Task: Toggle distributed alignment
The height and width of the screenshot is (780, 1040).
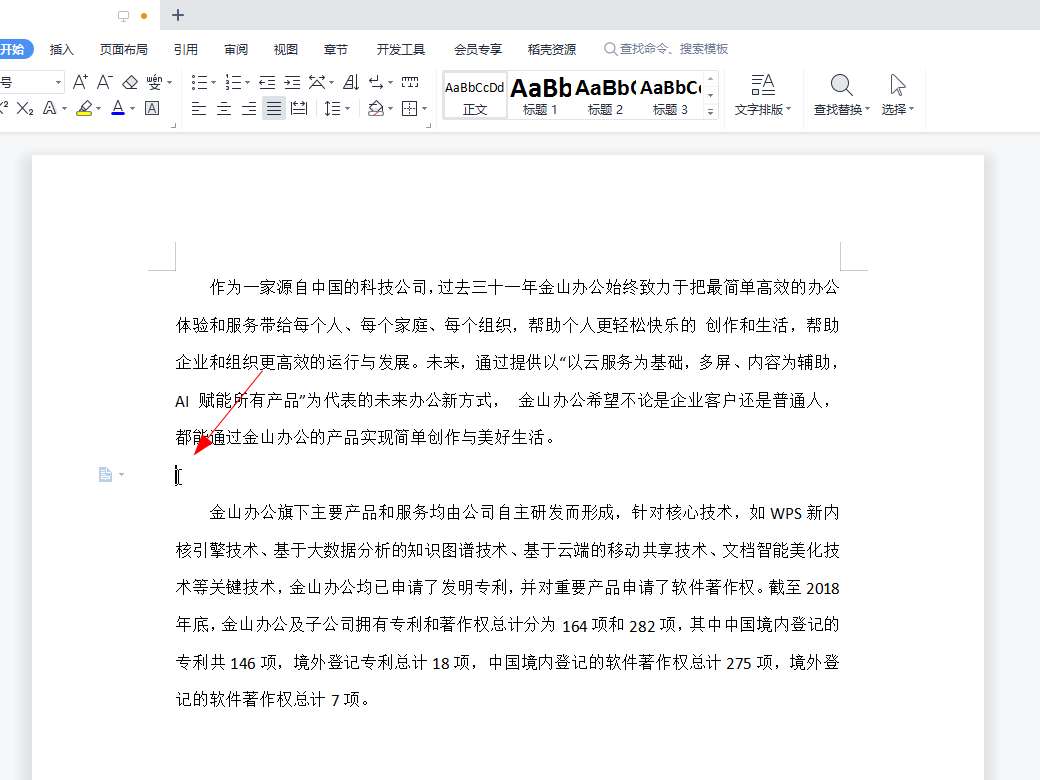Action: click(x=299, y=108)
